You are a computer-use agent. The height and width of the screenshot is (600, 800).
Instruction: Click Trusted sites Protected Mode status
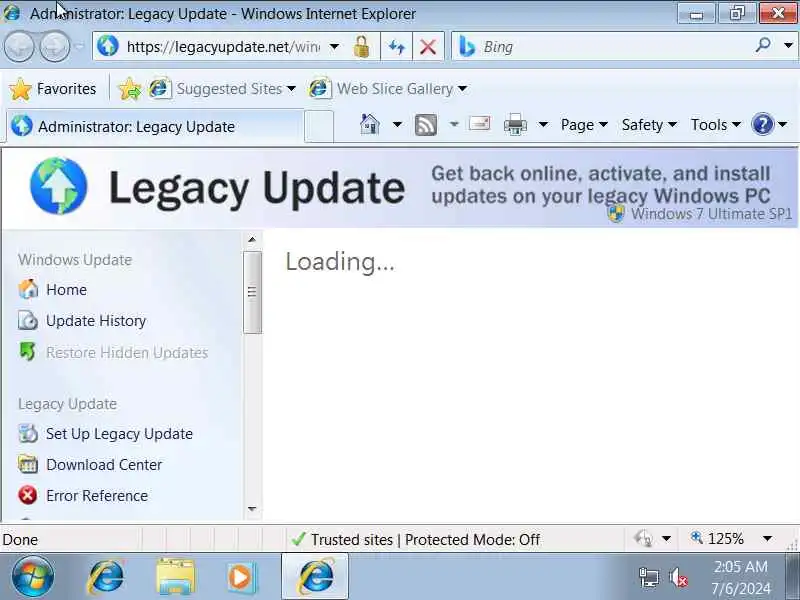(x=415, y=539)
